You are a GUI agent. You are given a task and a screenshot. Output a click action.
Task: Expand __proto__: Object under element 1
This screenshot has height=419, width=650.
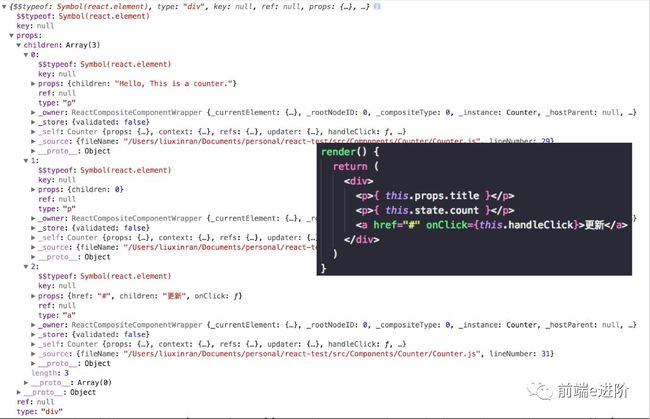(x=33, y=257)
